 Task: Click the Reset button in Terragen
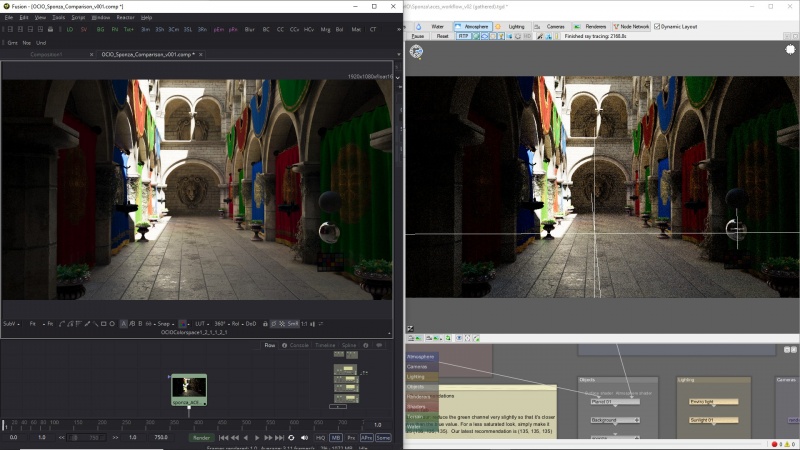tap(442, 36)
